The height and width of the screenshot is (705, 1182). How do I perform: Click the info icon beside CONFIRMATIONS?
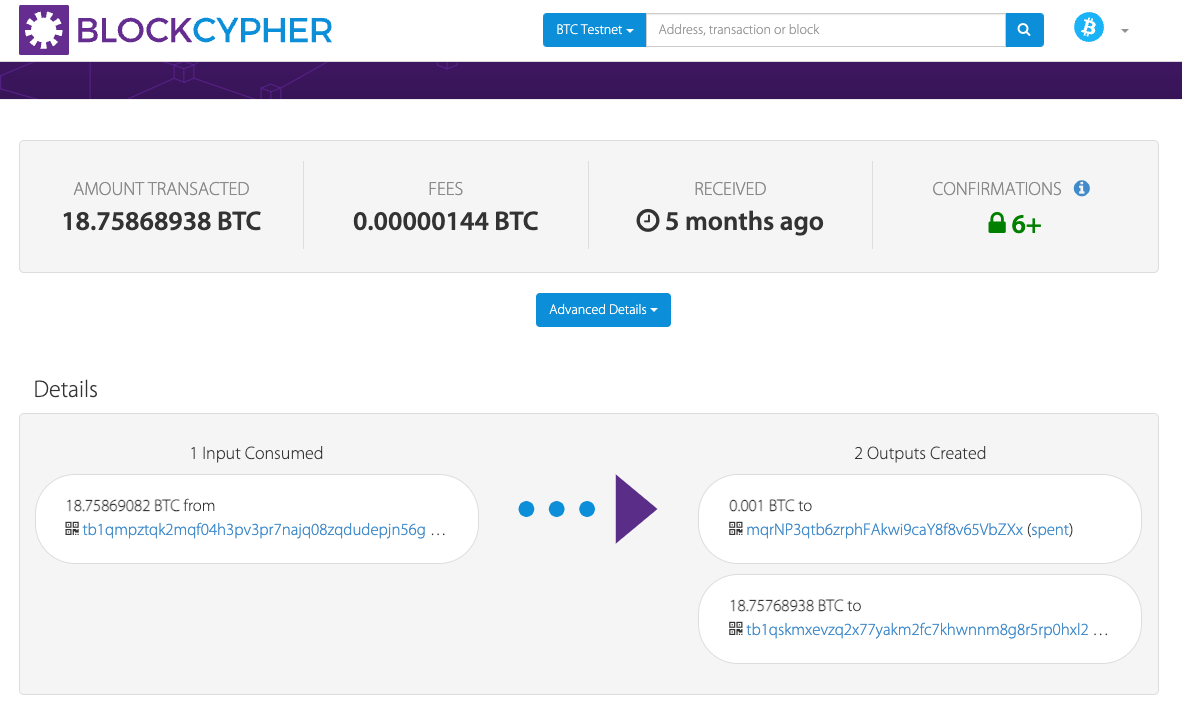[1081, 188]
